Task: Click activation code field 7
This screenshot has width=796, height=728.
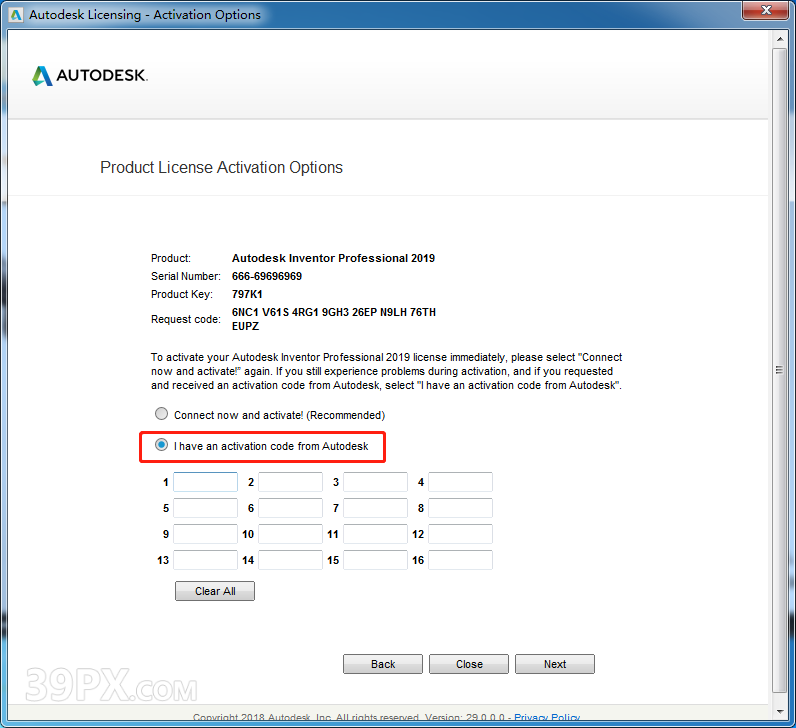Action: point(375,508)
